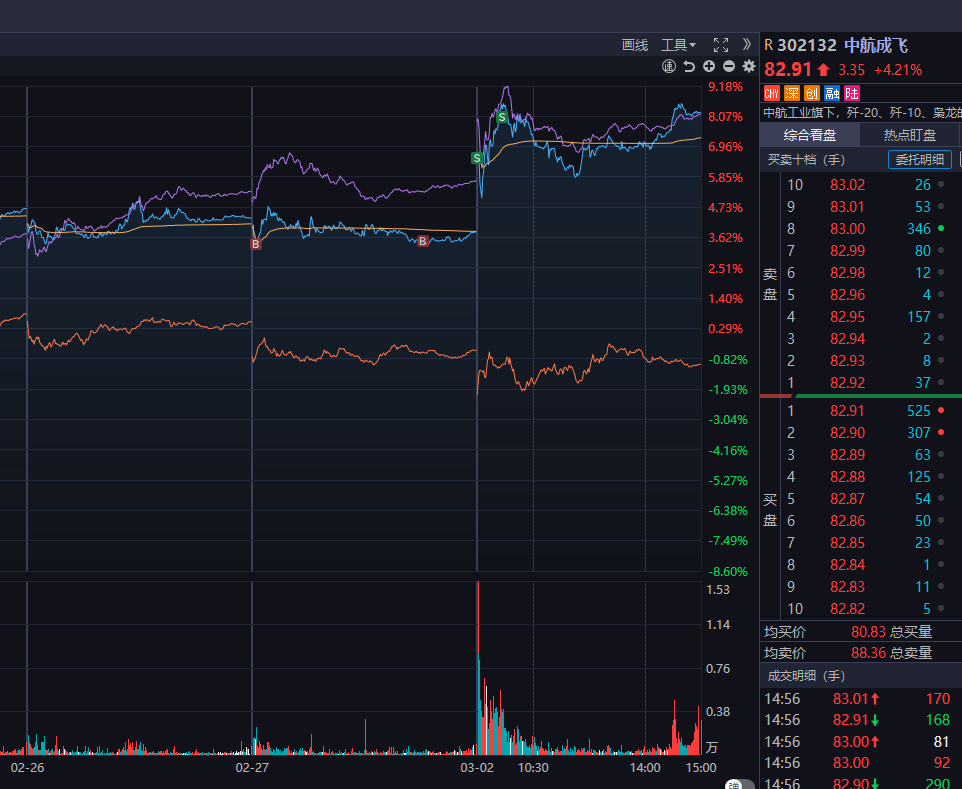Open the 委托明细 order details button

pos(919,159)
